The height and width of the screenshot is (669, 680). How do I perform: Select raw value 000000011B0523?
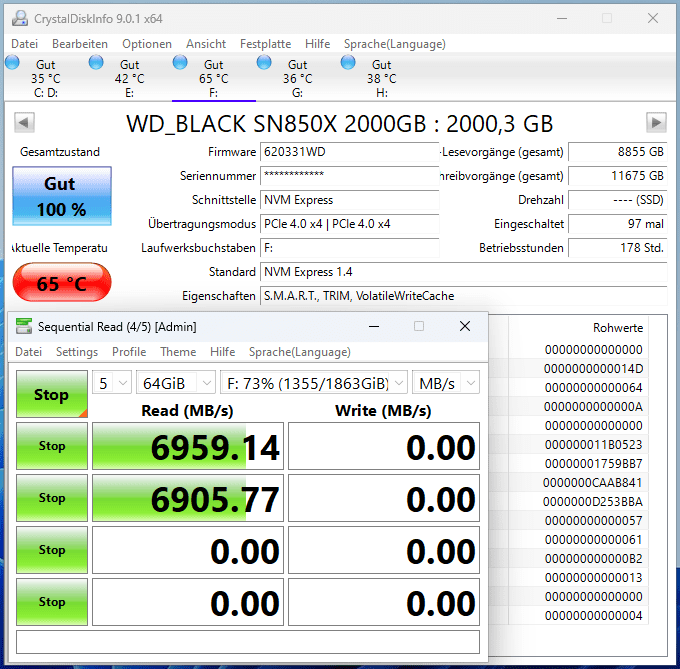593,444
